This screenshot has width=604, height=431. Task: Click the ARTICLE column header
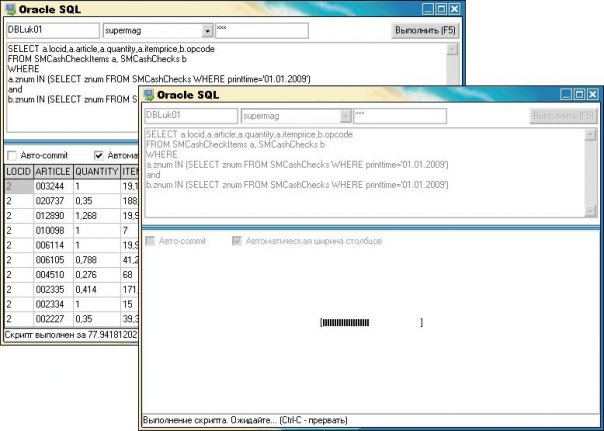53,172
